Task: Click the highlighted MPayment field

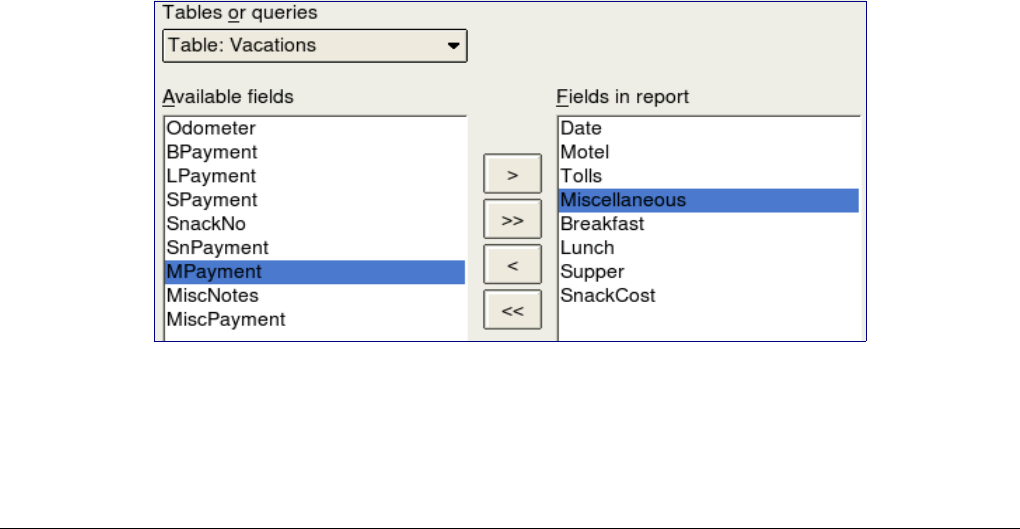Action: (214, 272)
